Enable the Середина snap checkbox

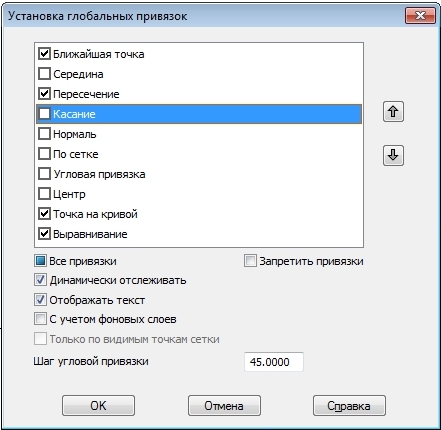click(x=44, y=74)
